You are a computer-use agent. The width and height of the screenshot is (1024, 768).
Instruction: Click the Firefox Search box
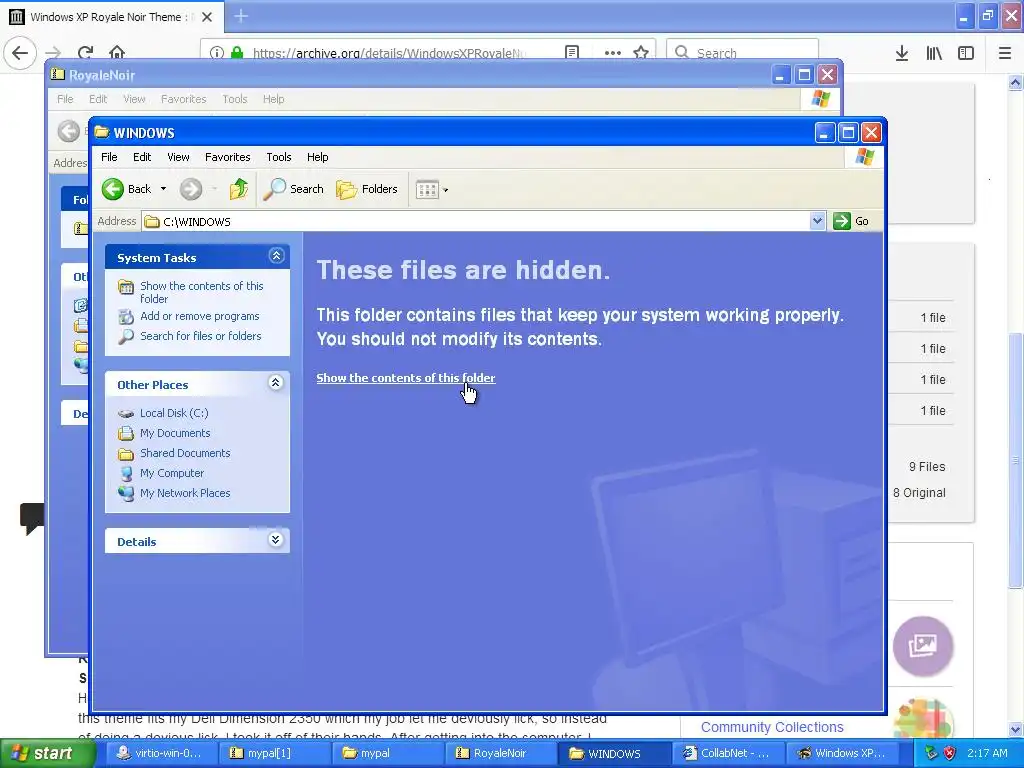click(742, 52)
